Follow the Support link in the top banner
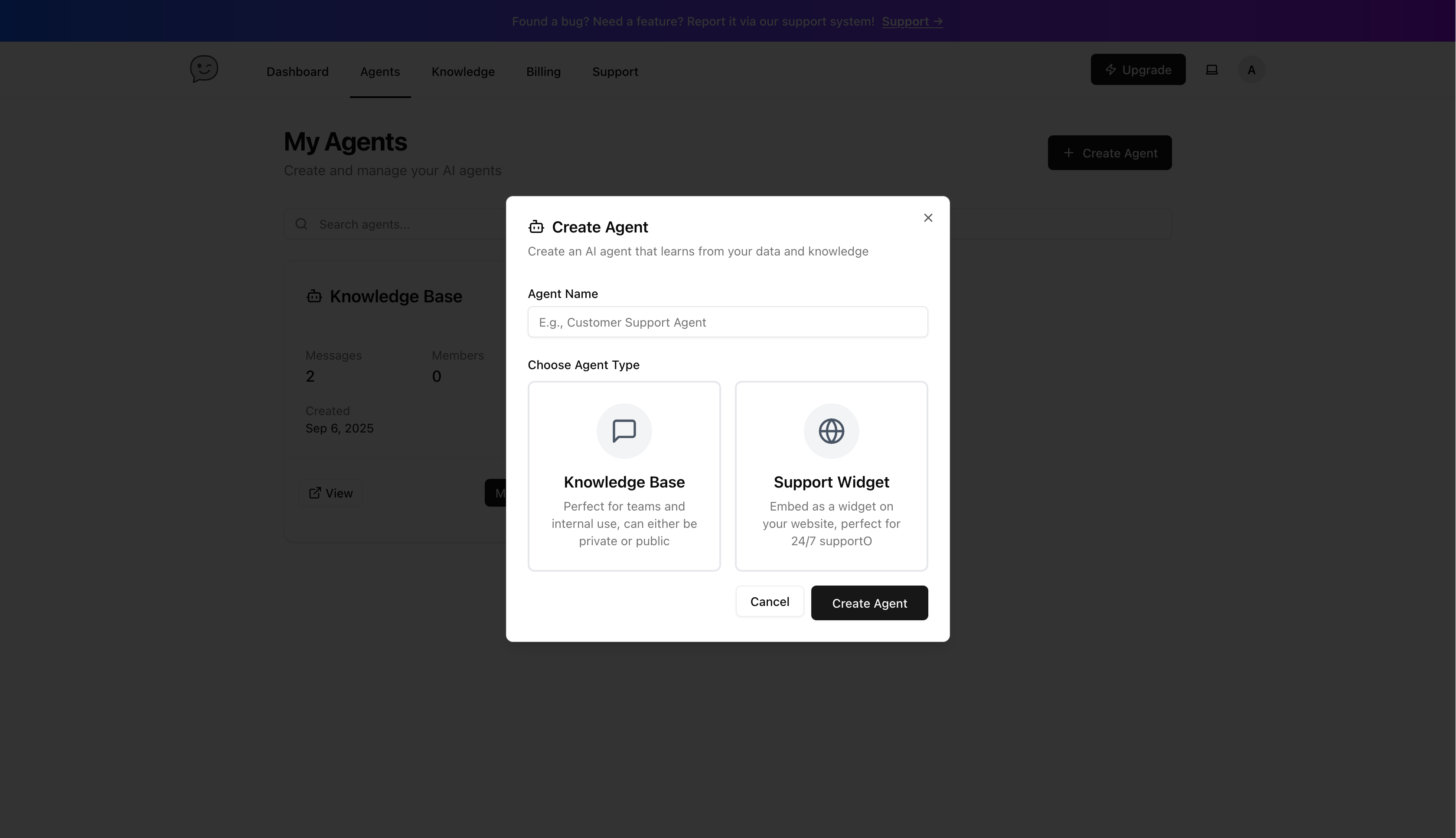This screenshot has height=838, width=1456. click(912, 21)
